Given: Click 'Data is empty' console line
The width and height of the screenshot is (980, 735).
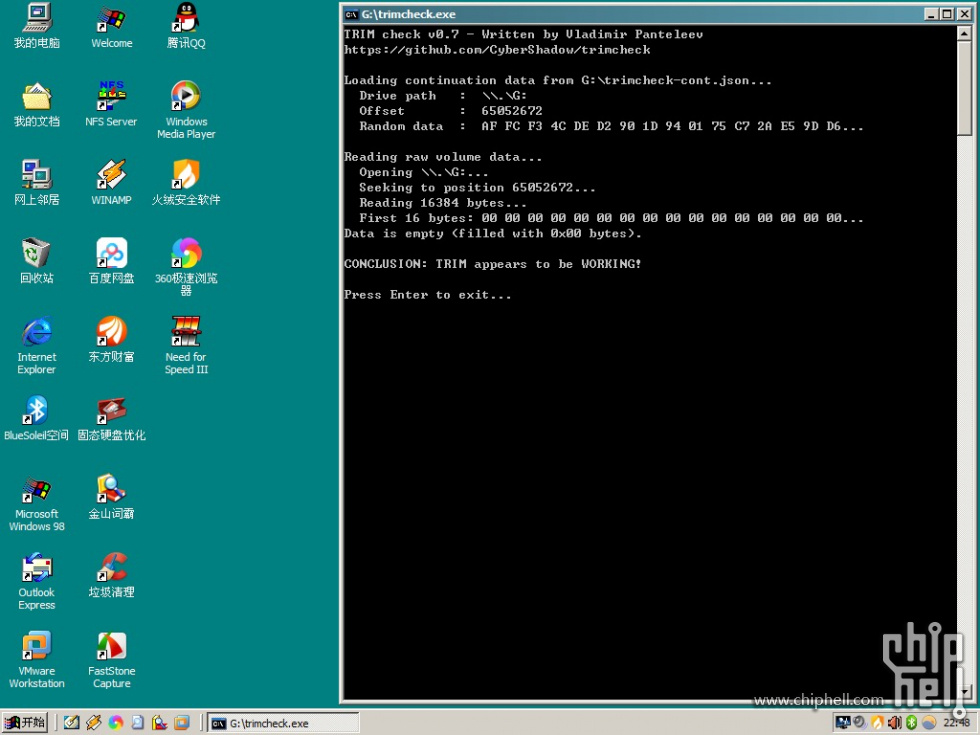Looking at the screenshot, I should (492, 233).
